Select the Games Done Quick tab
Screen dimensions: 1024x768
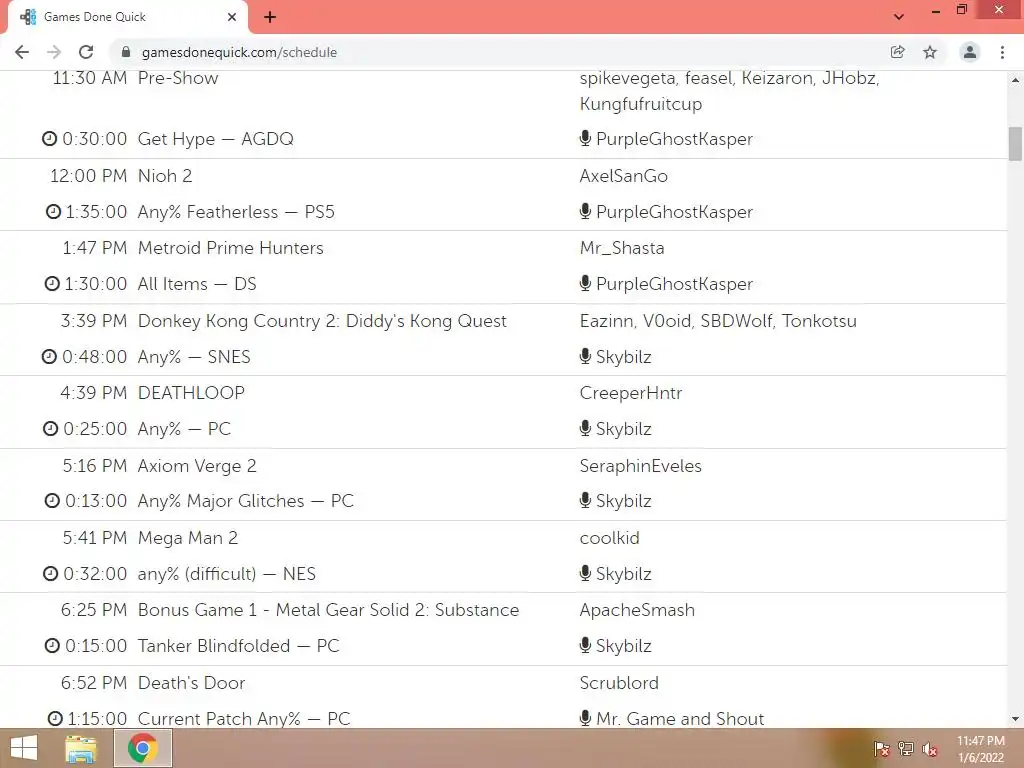(x=127, y=17)
